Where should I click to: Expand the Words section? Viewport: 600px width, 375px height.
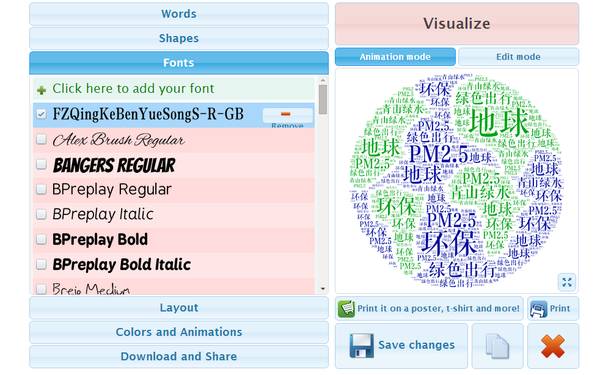point(179,14)
